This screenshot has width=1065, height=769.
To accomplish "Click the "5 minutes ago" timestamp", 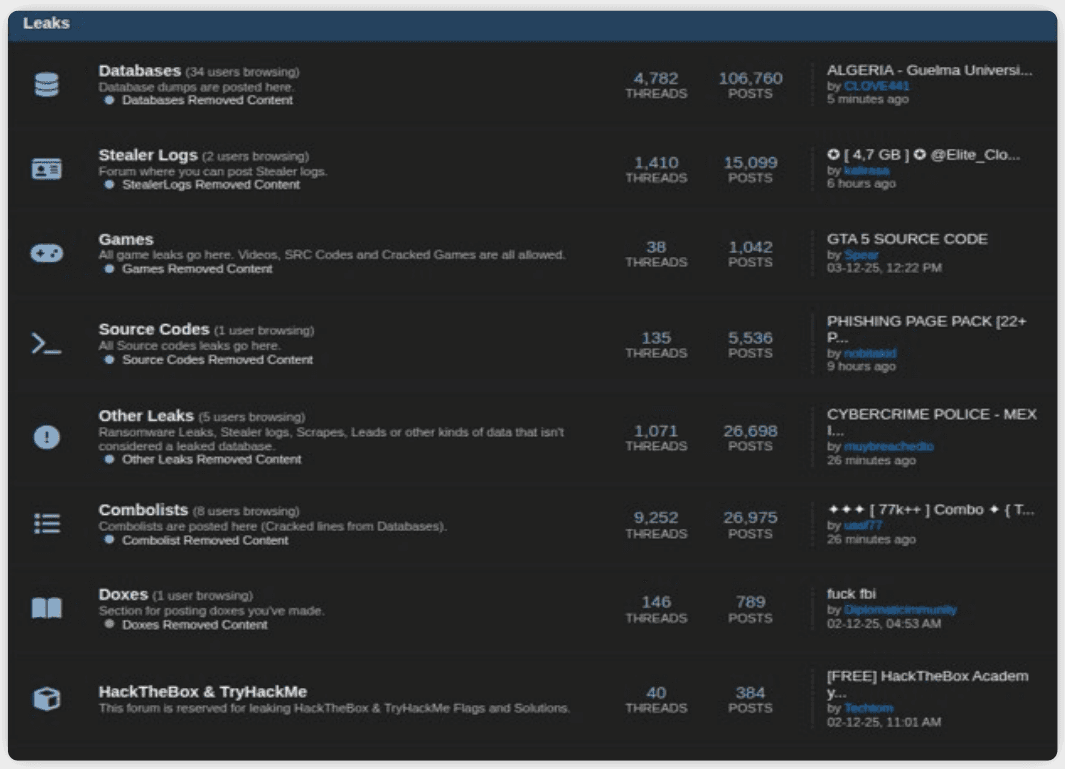I will [867, 99].
